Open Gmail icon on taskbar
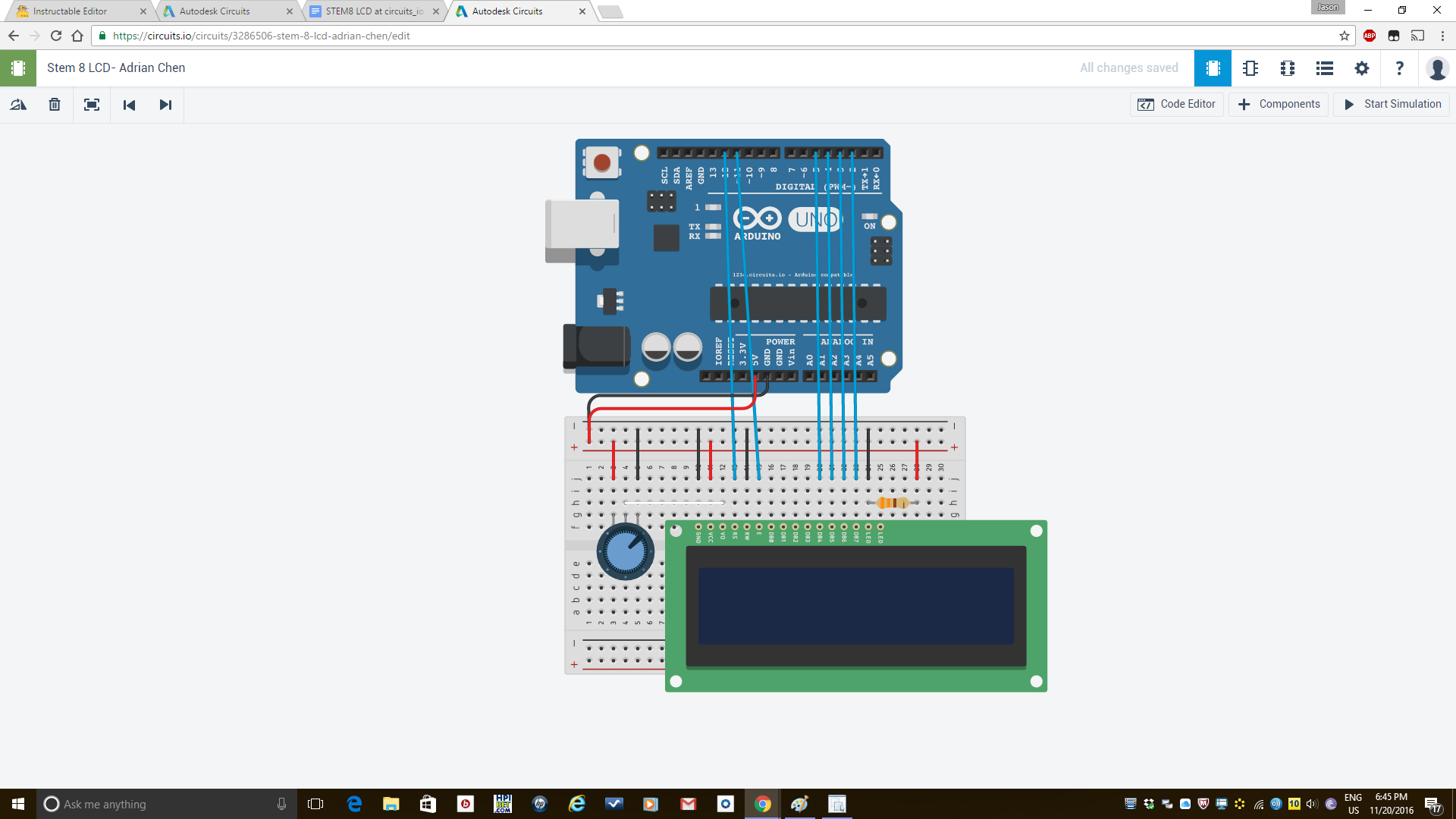The width and height of the screenshot is (1456, 819). pos(689,804)
